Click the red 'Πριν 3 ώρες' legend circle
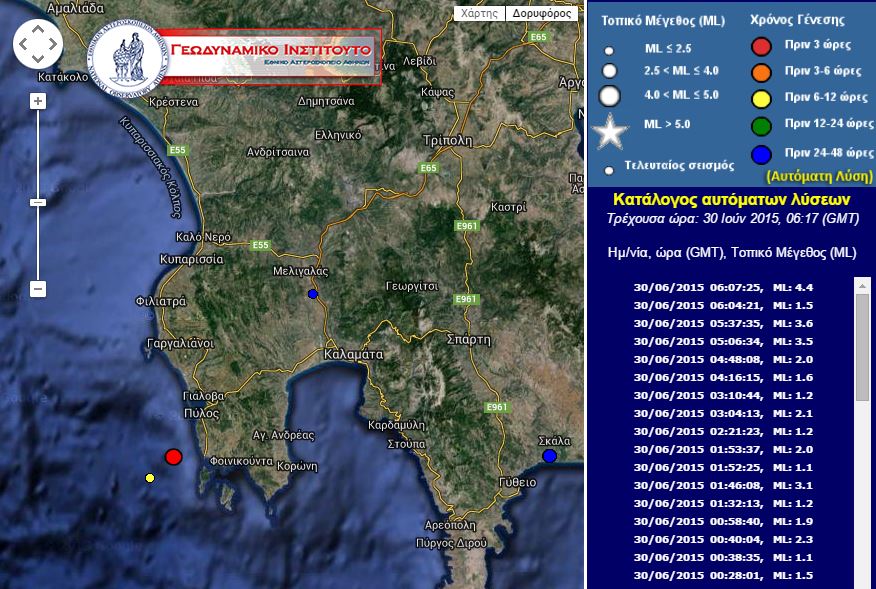This screenshot has height=589, width=876. 762,46
